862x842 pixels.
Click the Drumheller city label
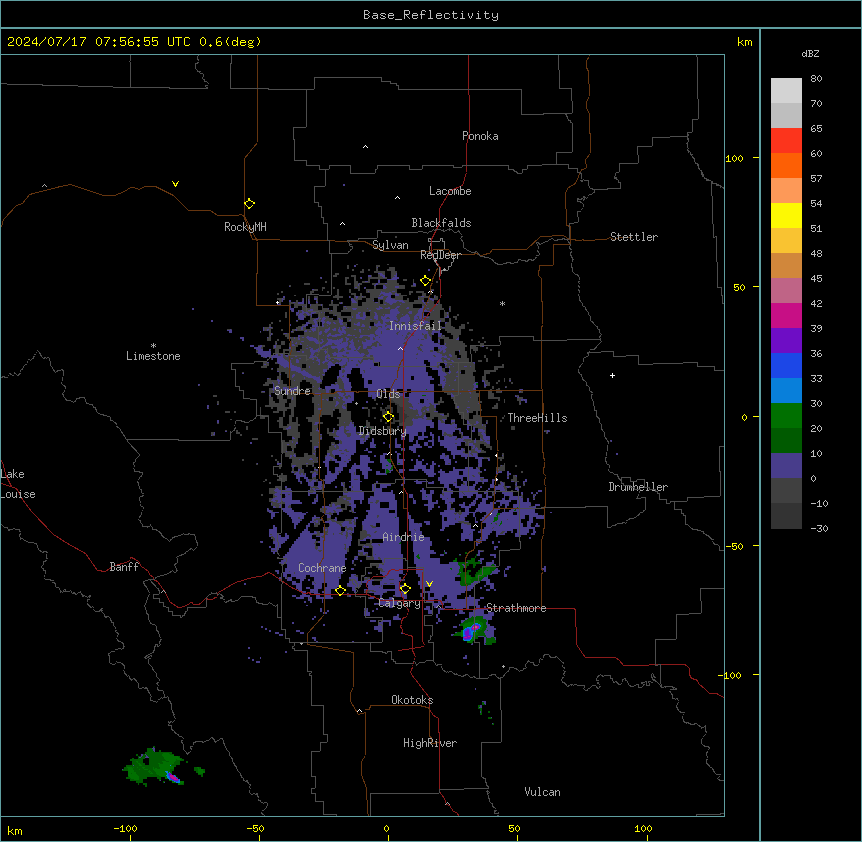[x=638, y=487]
